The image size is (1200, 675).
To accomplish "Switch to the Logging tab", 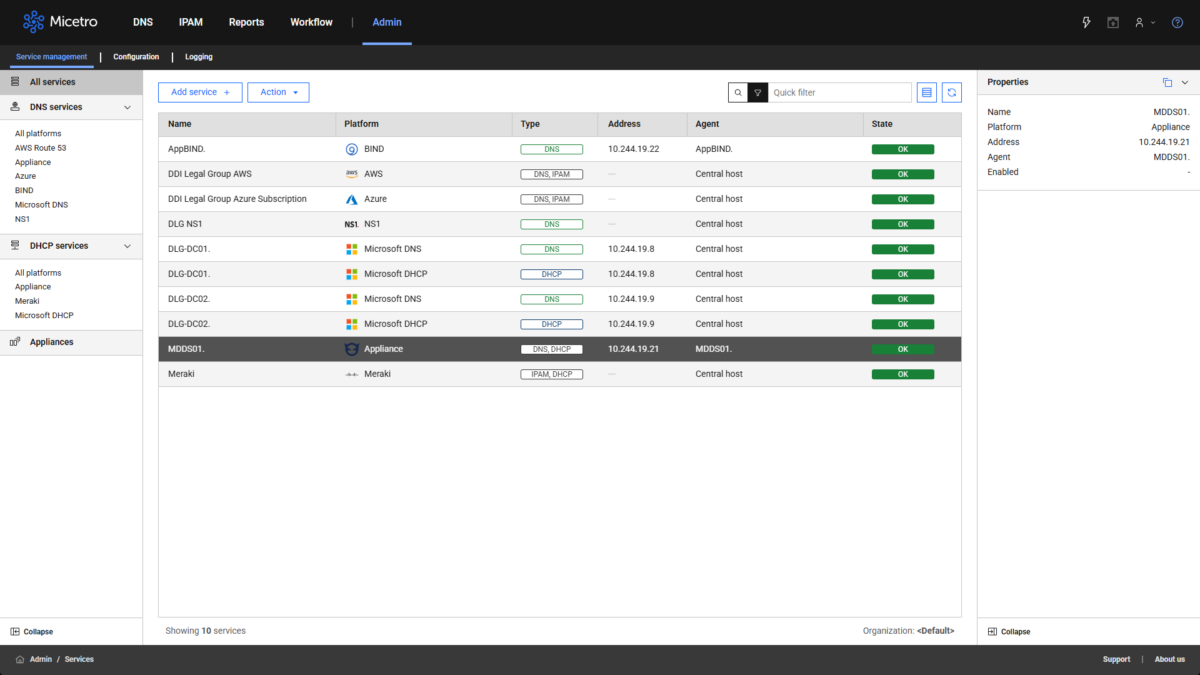I will tap(198, 57).
